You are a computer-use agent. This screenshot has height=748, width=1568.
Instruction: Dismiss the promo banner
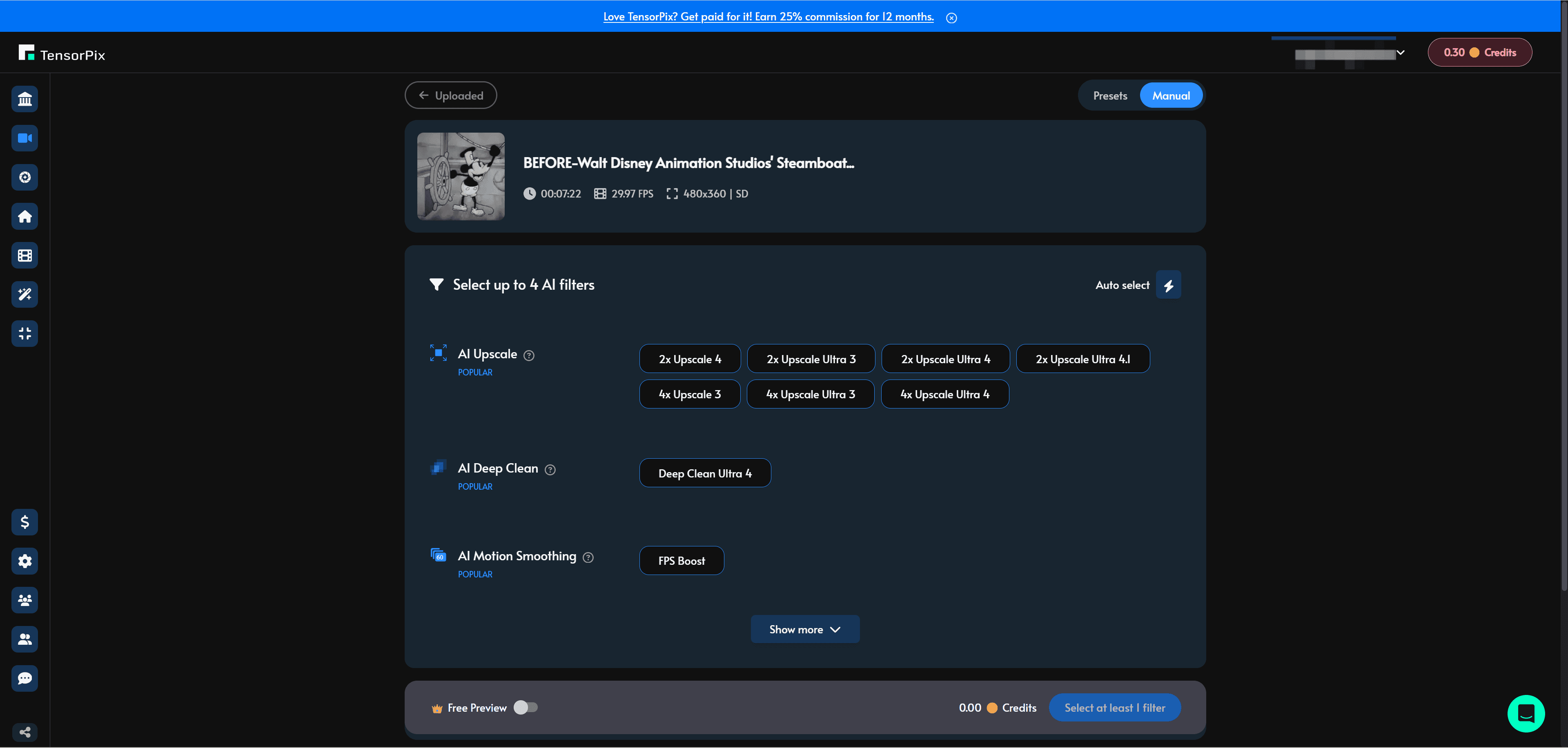click(x=951, y=18)
